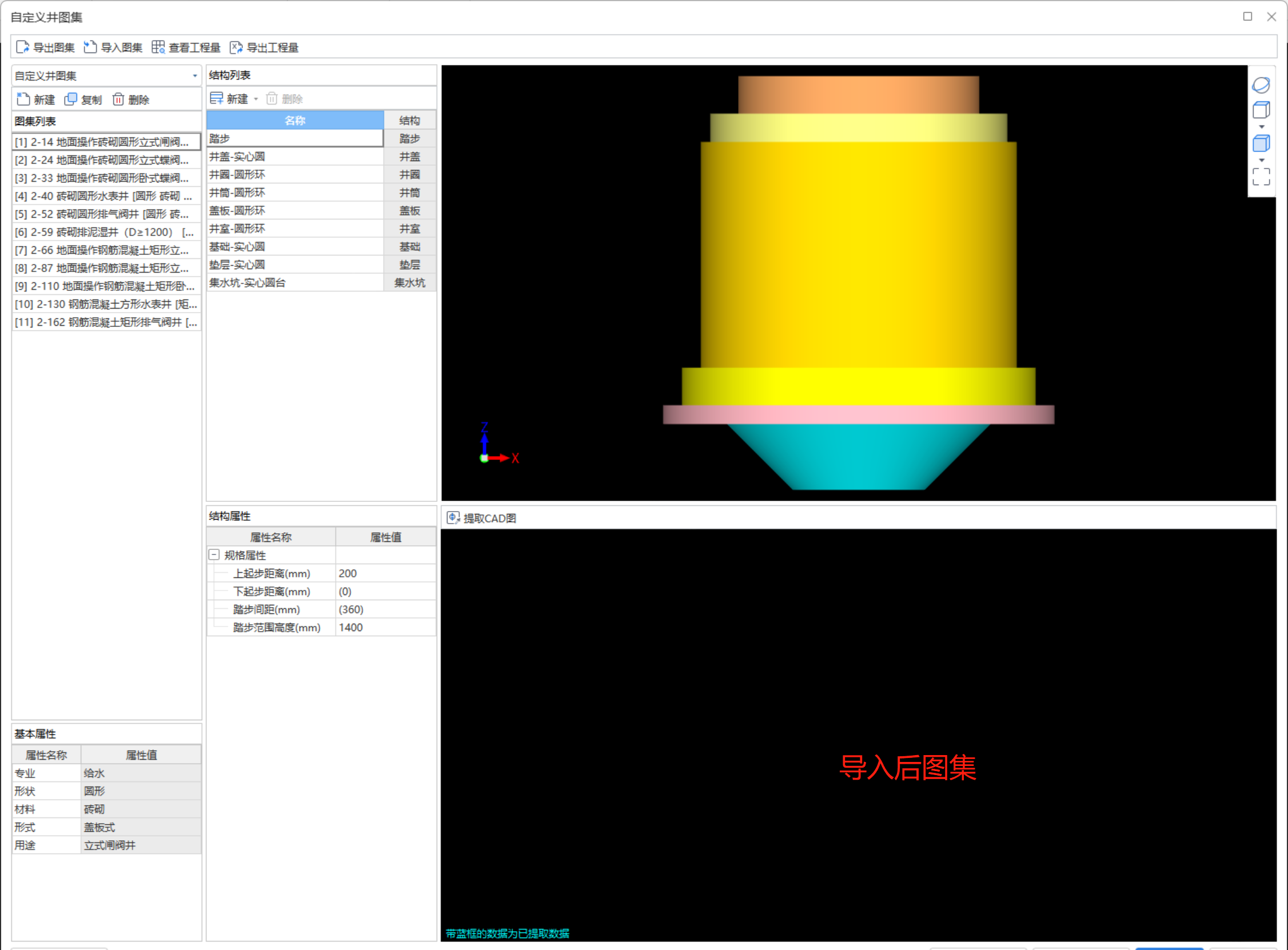Expand view direction arrow below top-view cube
Image resolution: width=1288 pixels, height=950 pixels.
tap(1262, 127)
